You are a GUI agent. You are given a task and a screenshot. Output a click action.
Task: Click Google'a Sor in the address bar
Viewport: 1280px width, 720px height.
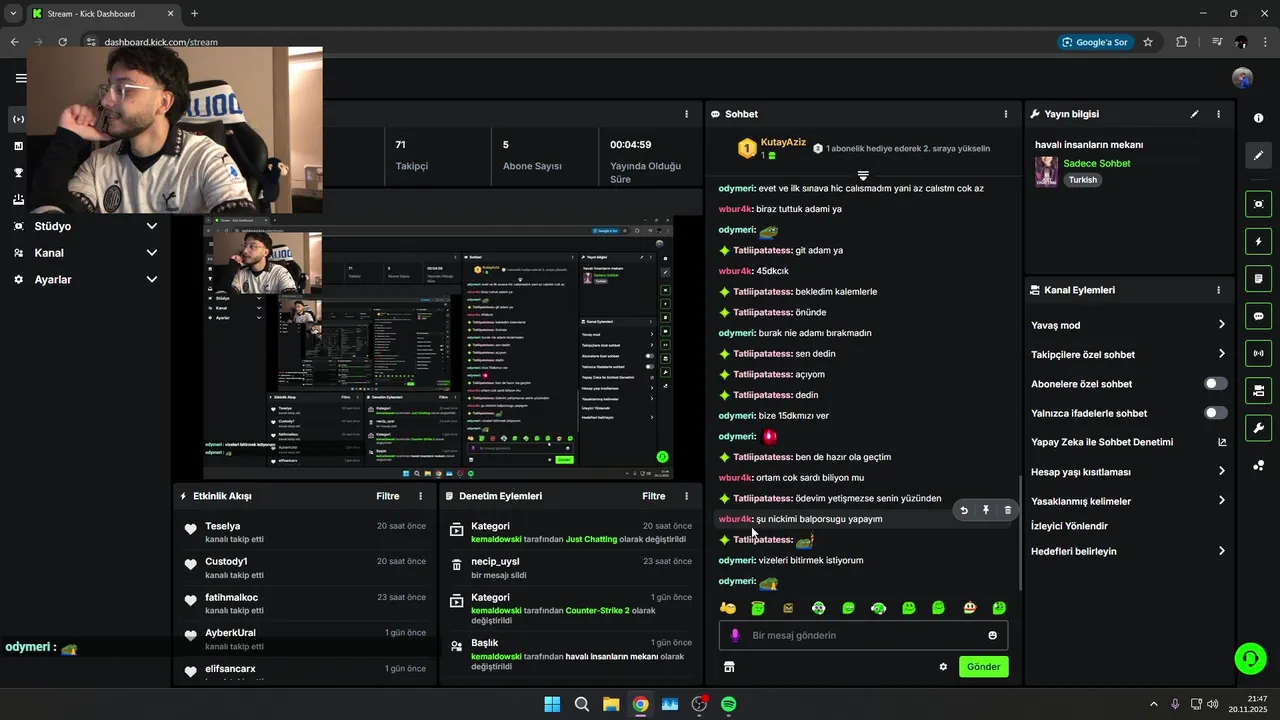pos(1095,42)
